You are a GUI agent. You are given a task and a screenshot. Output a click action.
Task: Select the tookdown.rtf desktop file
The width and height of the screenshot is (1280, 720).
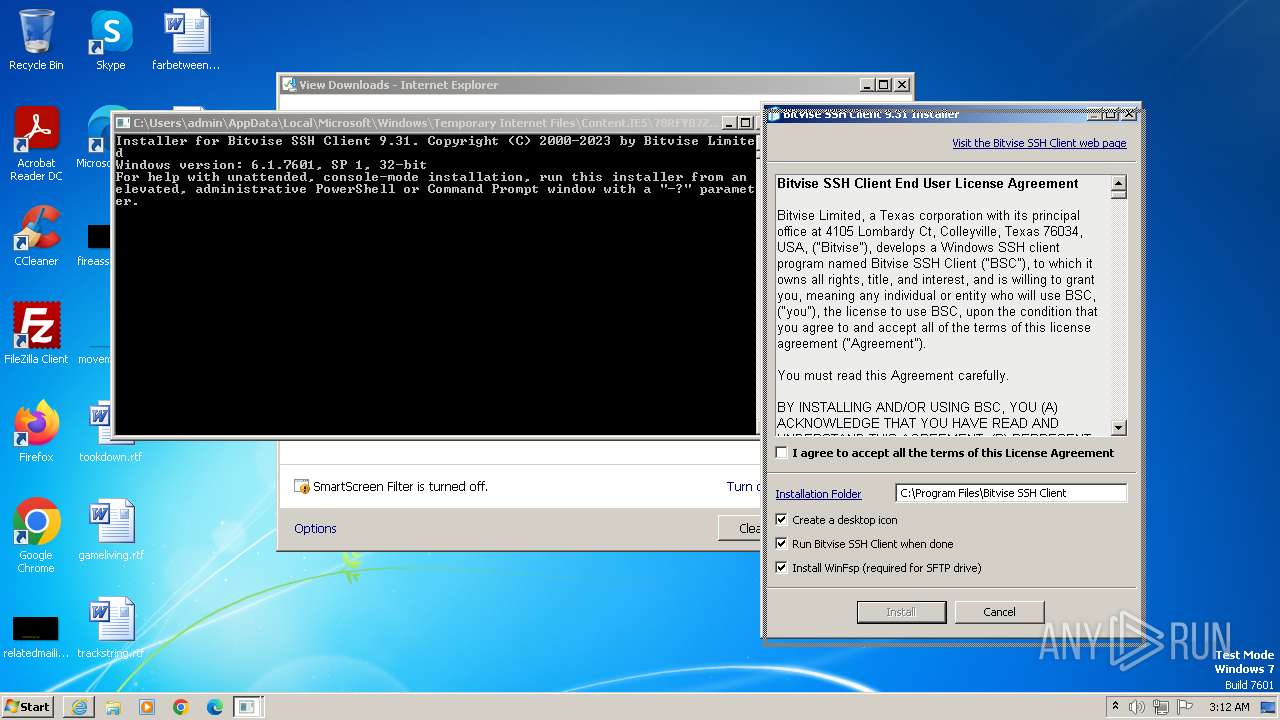110,431
